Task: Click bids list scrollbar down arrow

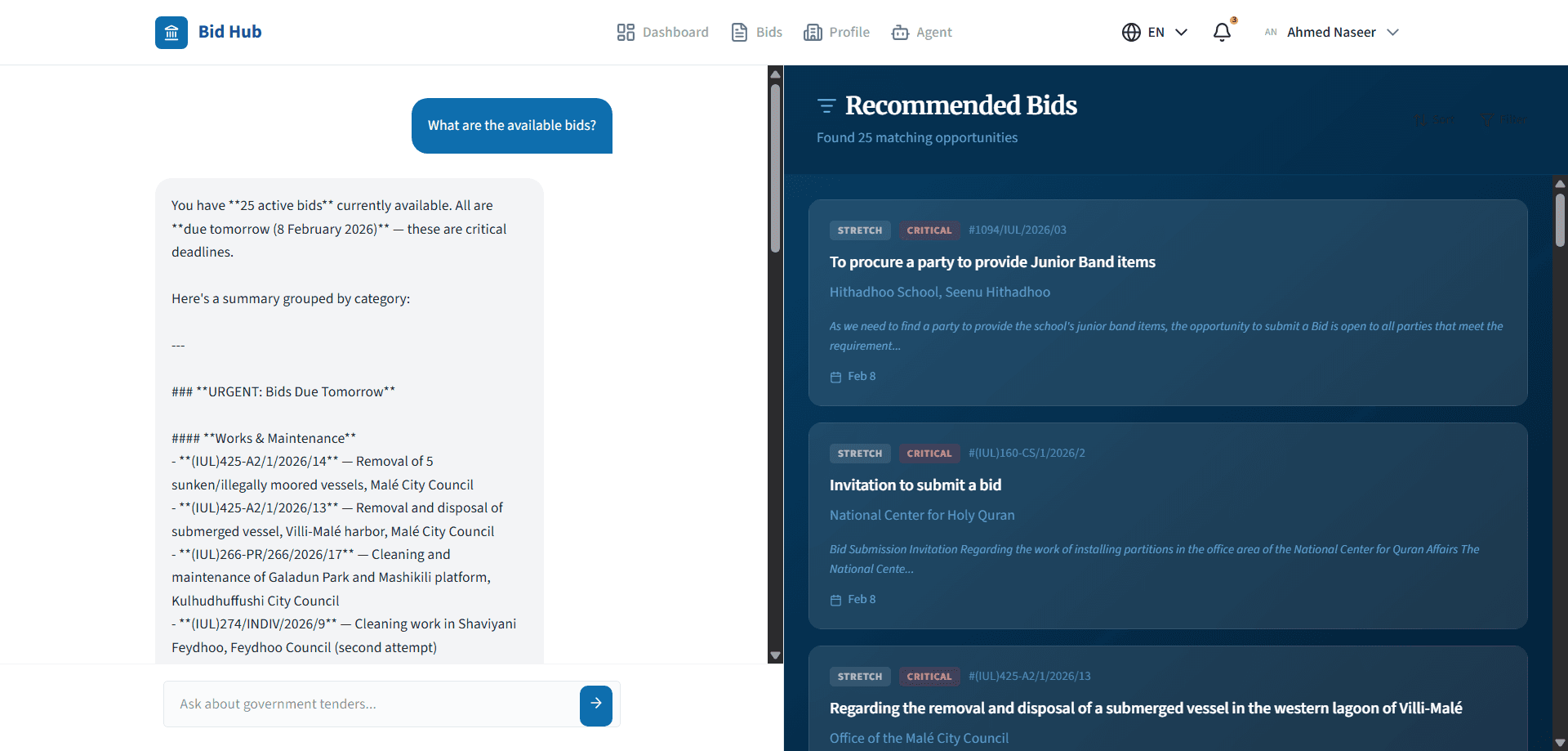Action: pos(1560,743)
